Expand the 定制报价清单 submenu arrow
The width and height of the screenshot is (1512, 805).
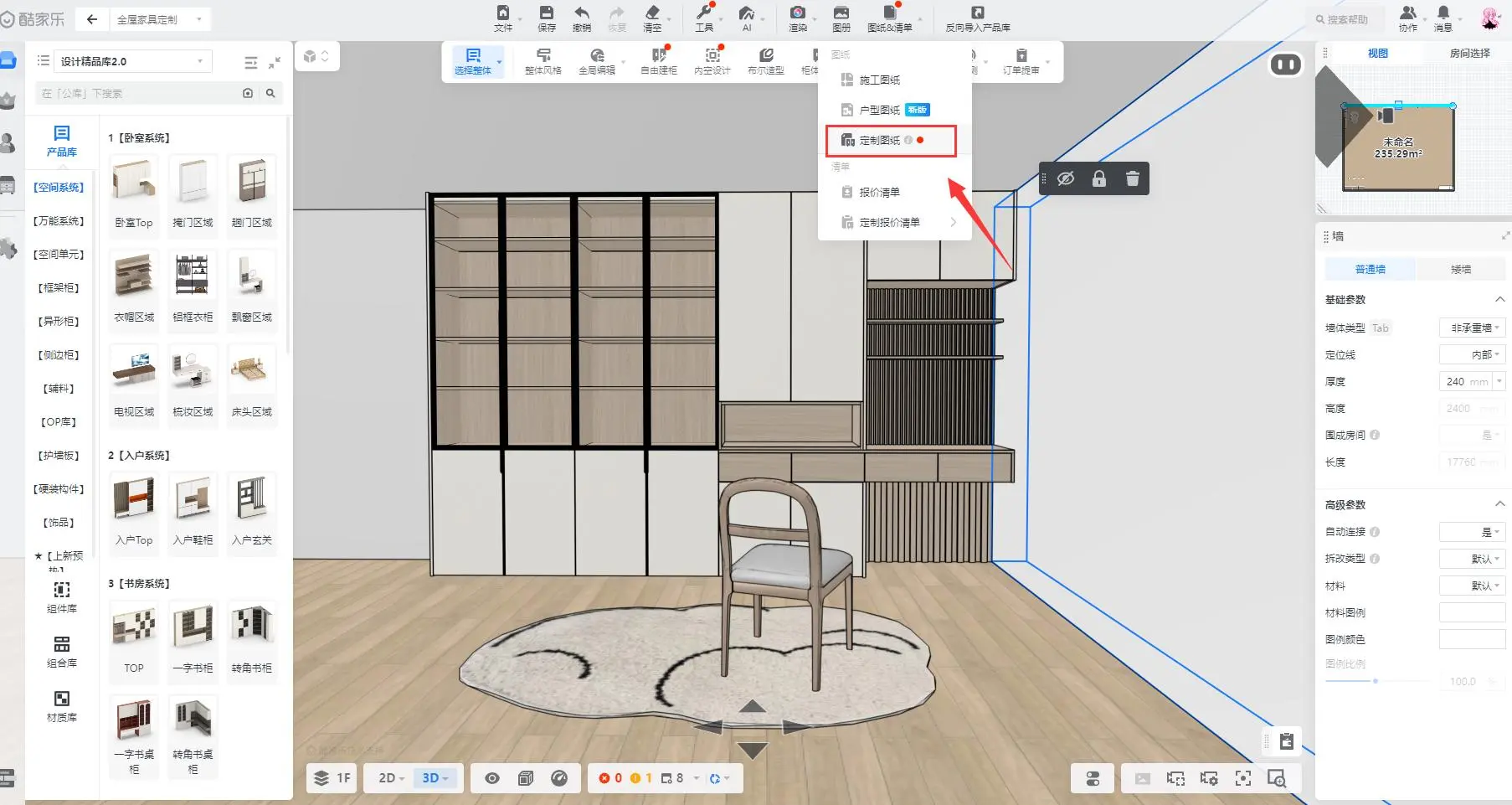[x=953, y=222]
